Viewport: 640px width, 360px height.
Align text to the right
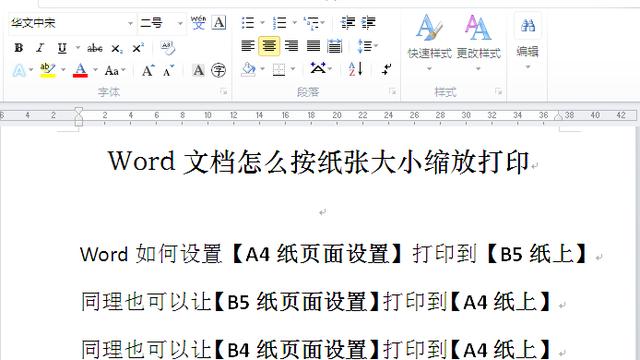pyautogui.click(x=291, y=46)
